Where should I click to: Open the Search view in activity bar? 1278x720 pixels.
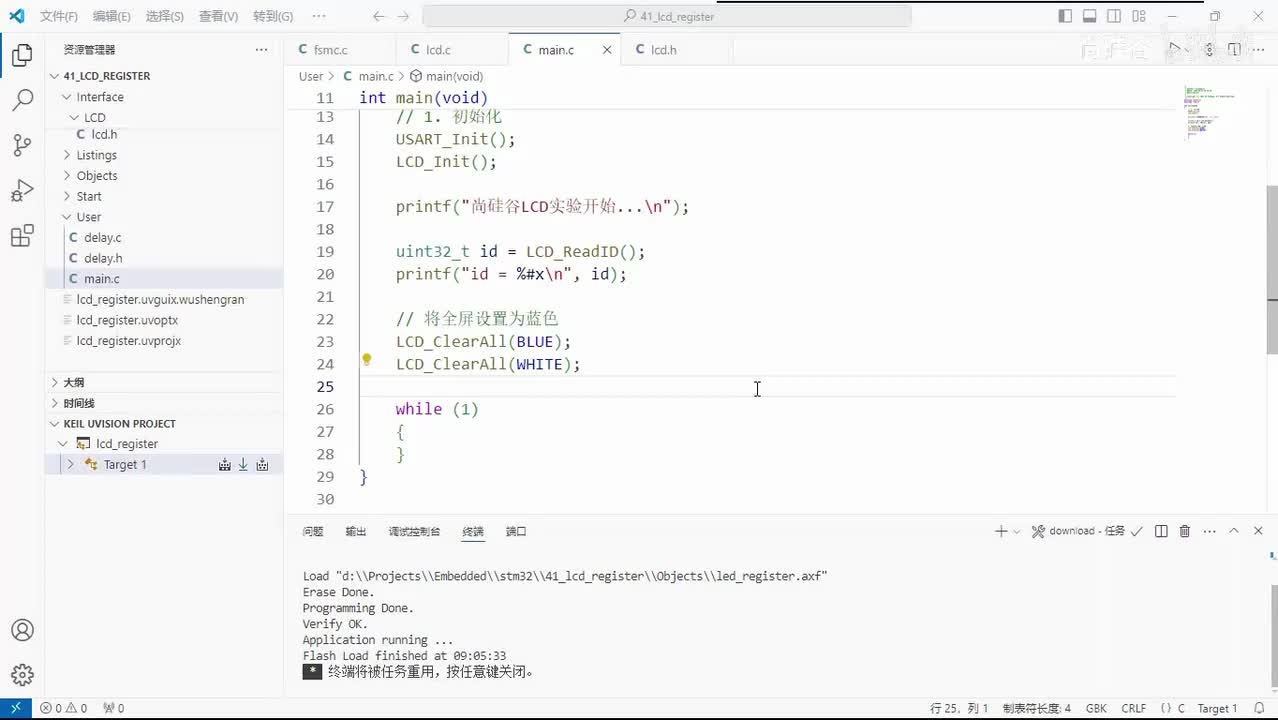point(22,100)
